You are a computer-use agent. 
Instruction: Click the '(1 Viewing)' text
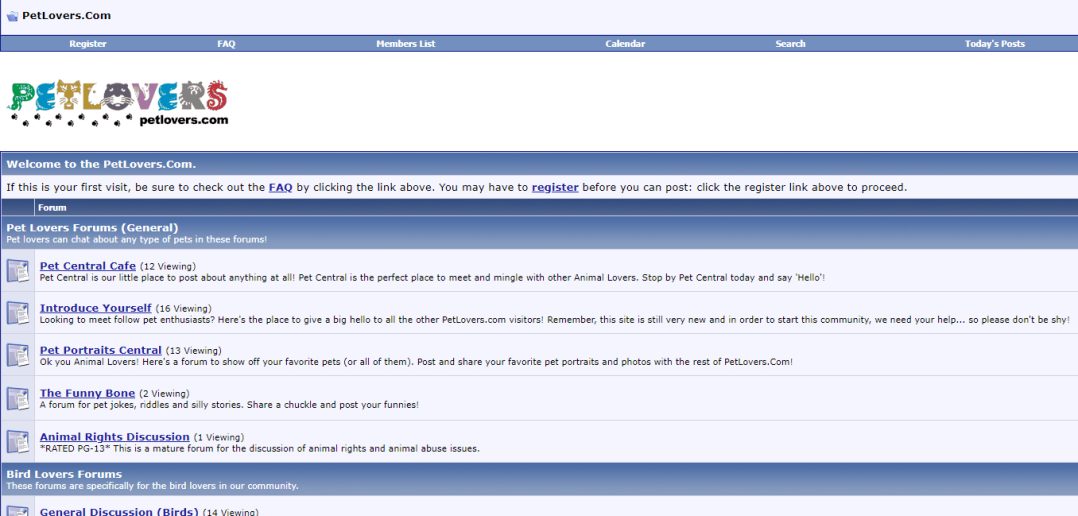click(219, 437)
